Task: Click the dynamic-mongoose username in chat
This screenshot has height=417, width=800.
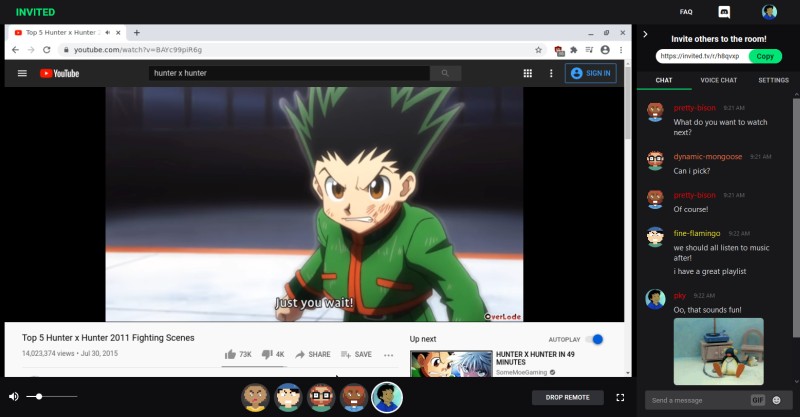Action: click(708, 156)
